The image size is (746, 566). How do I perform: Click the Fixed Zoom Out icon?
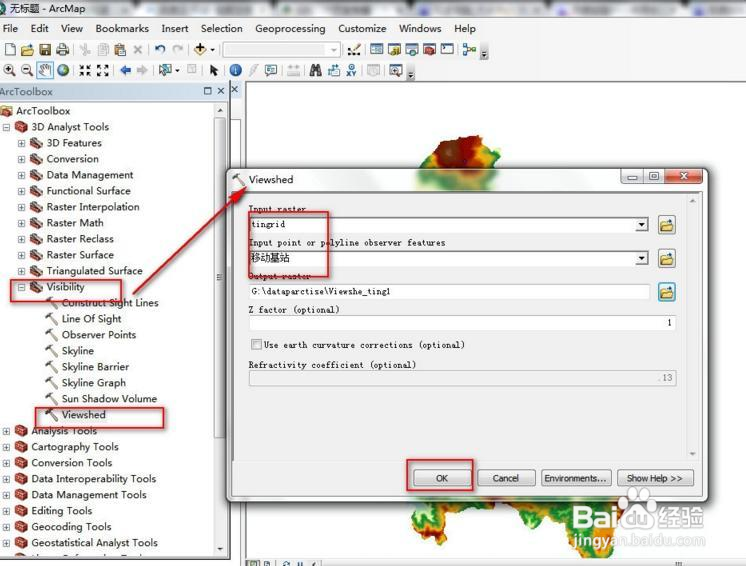click(x=103, y=71)
